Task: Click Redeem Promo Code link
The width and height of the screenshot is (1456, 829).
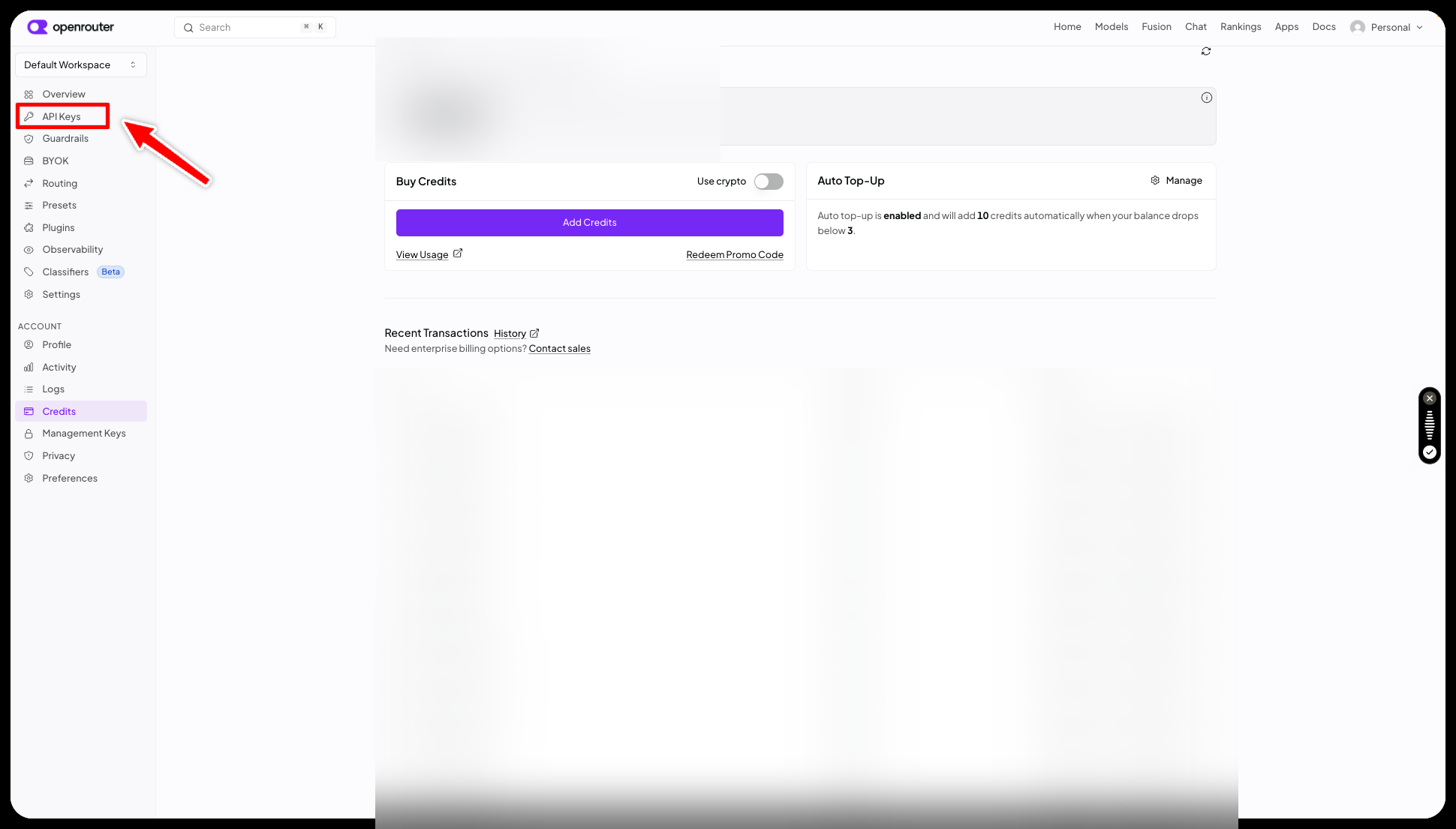Action: click(735, 255)
